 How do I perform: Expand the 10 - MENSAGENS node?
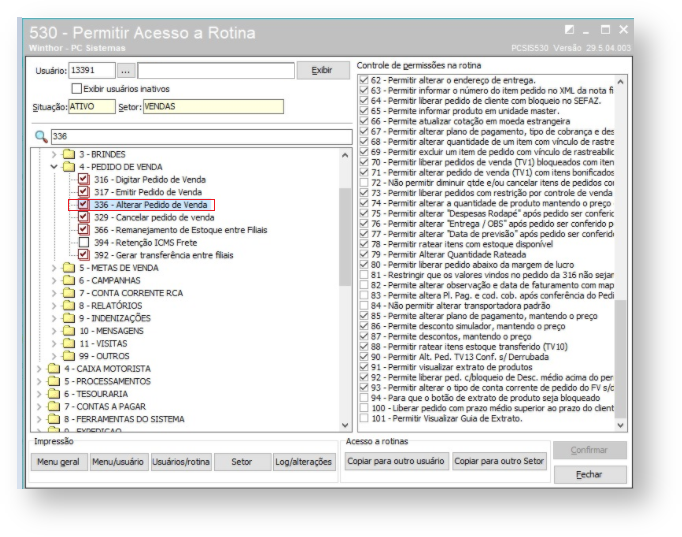click(x=54, y=331)
